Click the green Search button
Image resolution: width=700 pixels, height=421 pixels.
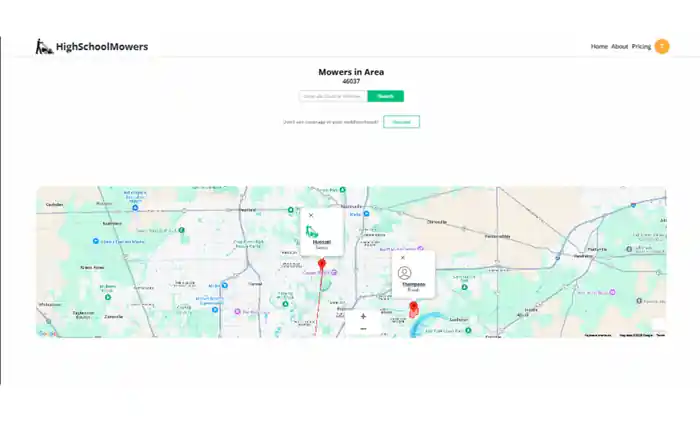386,96
